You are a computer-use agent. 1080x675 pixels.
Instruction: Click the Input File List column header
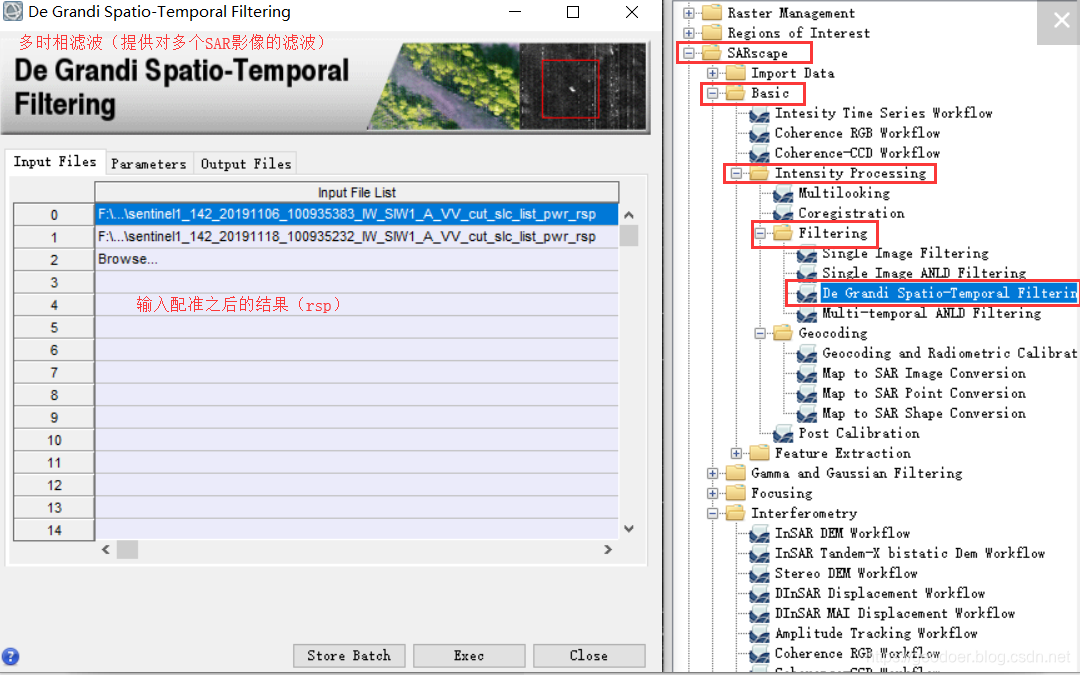[x=357, y=192]
